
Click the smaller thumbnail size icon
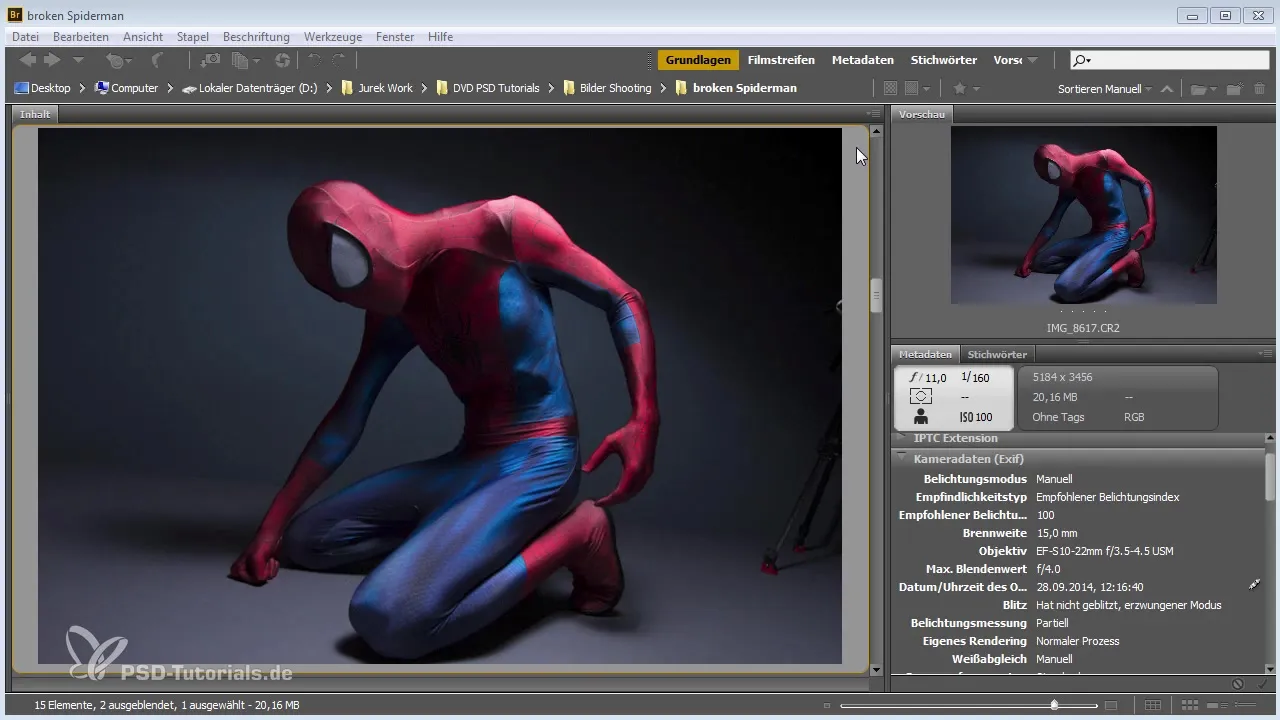(827, 706)
